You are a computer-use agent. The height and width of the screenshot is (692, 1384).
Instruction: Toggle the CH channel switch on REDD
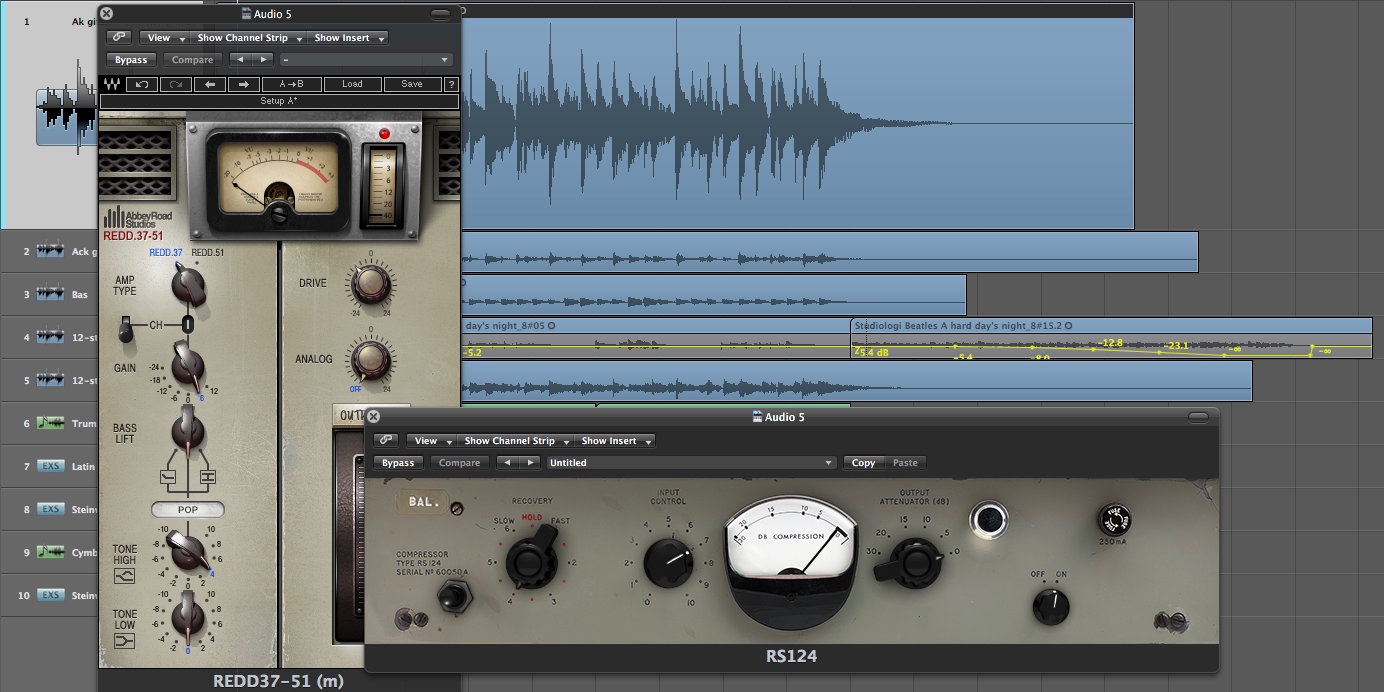pos(126,329)
